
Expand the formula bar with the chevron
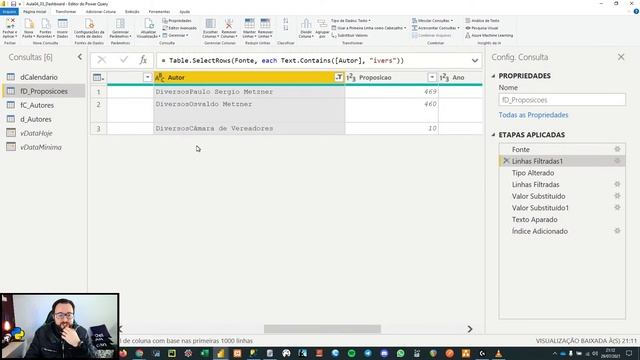475,60
